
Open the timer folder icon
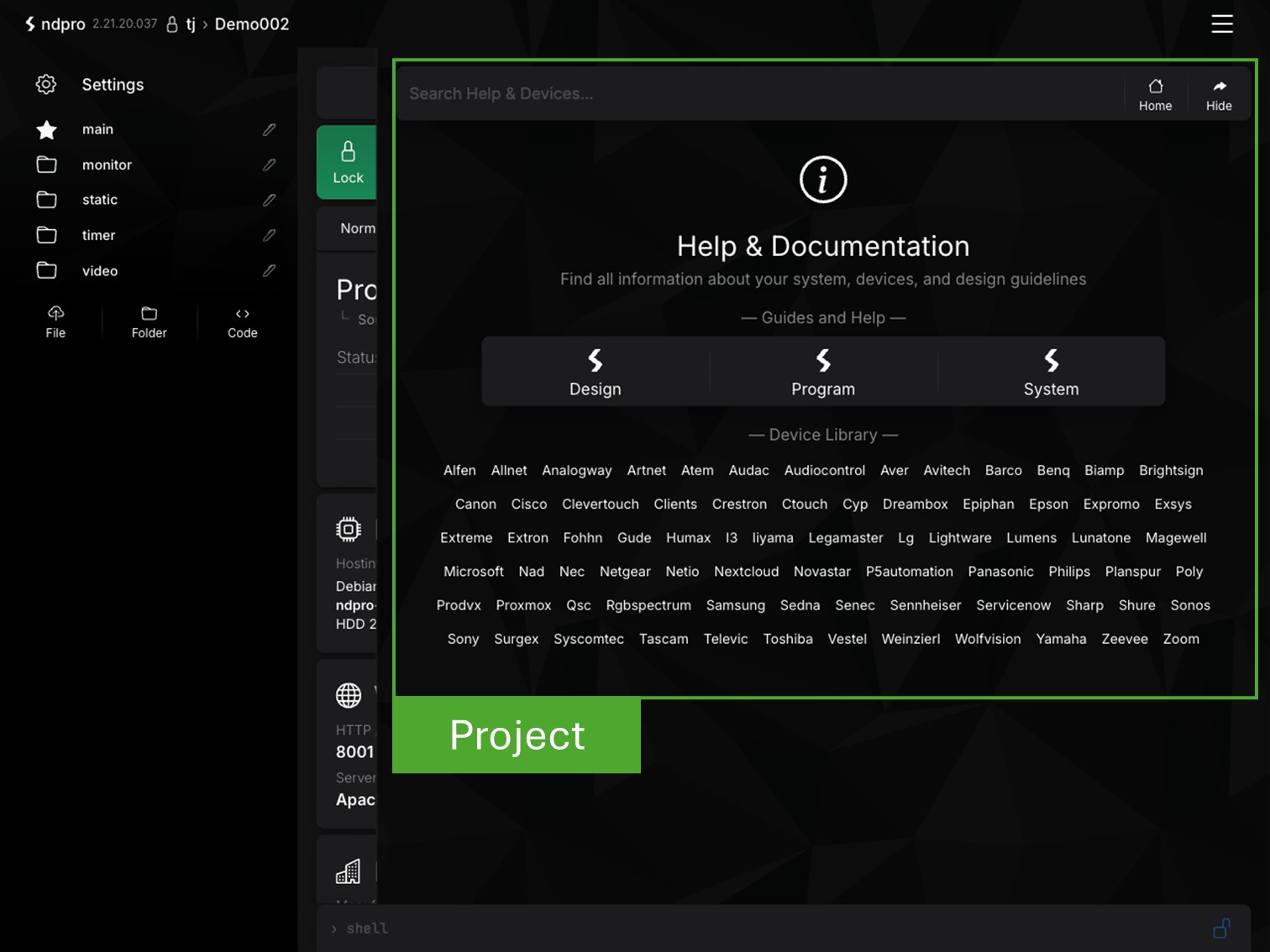(x=47, y=235)
